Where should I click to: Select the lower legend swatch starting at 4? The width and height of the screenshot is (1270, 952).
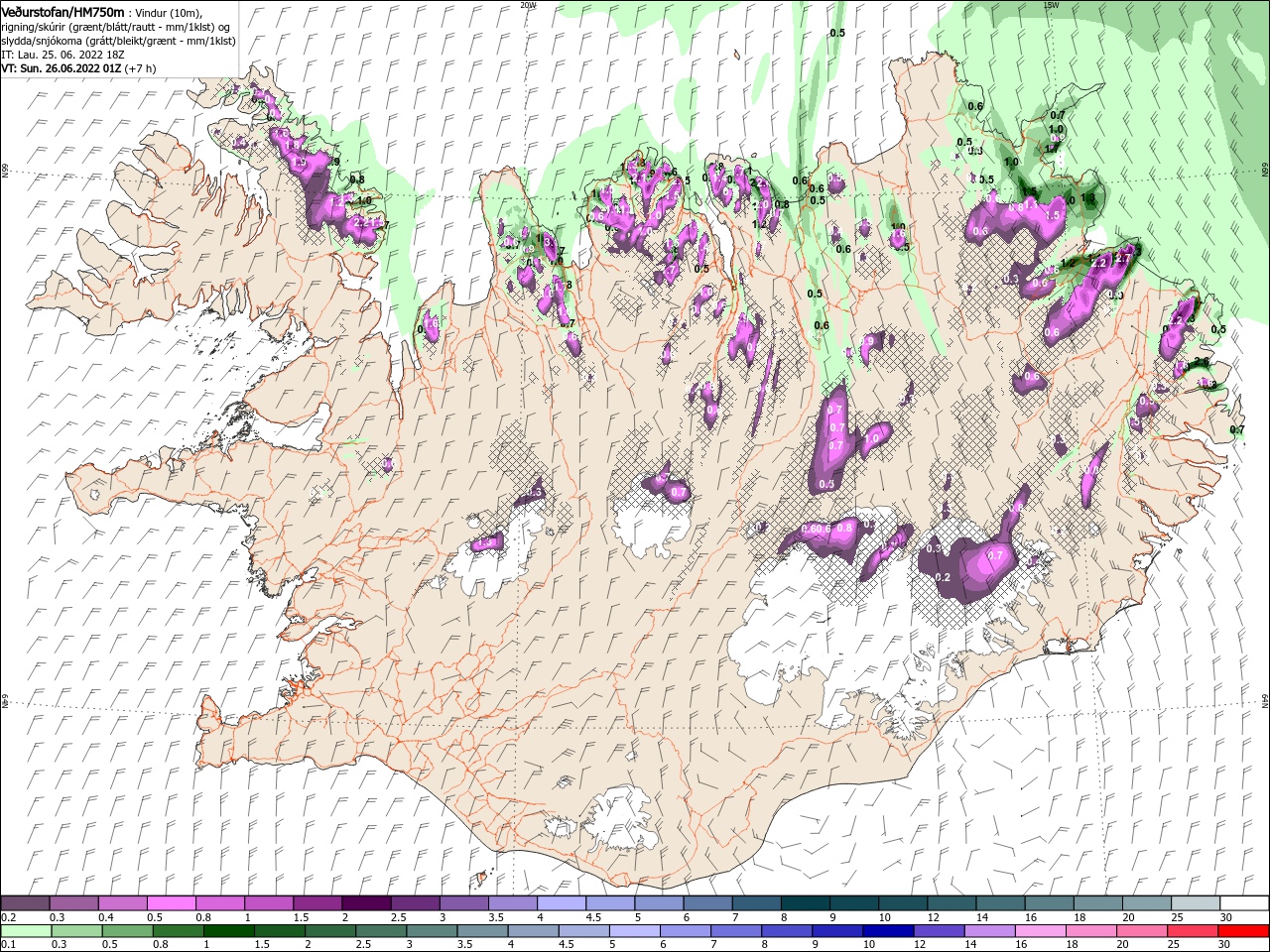pos(534,931)
